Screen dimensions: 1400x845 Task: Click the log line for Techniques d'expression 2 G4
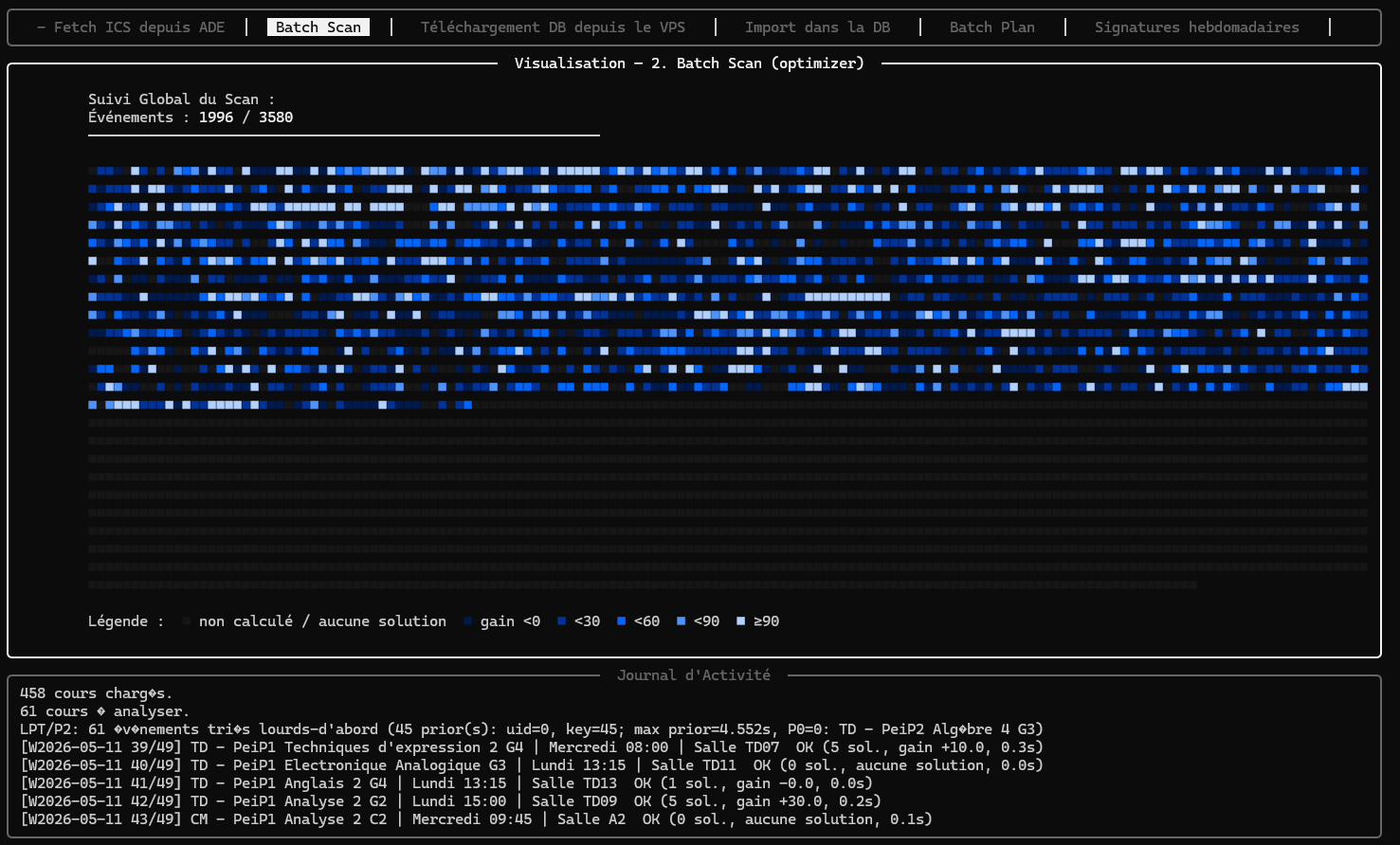(532, 747)
